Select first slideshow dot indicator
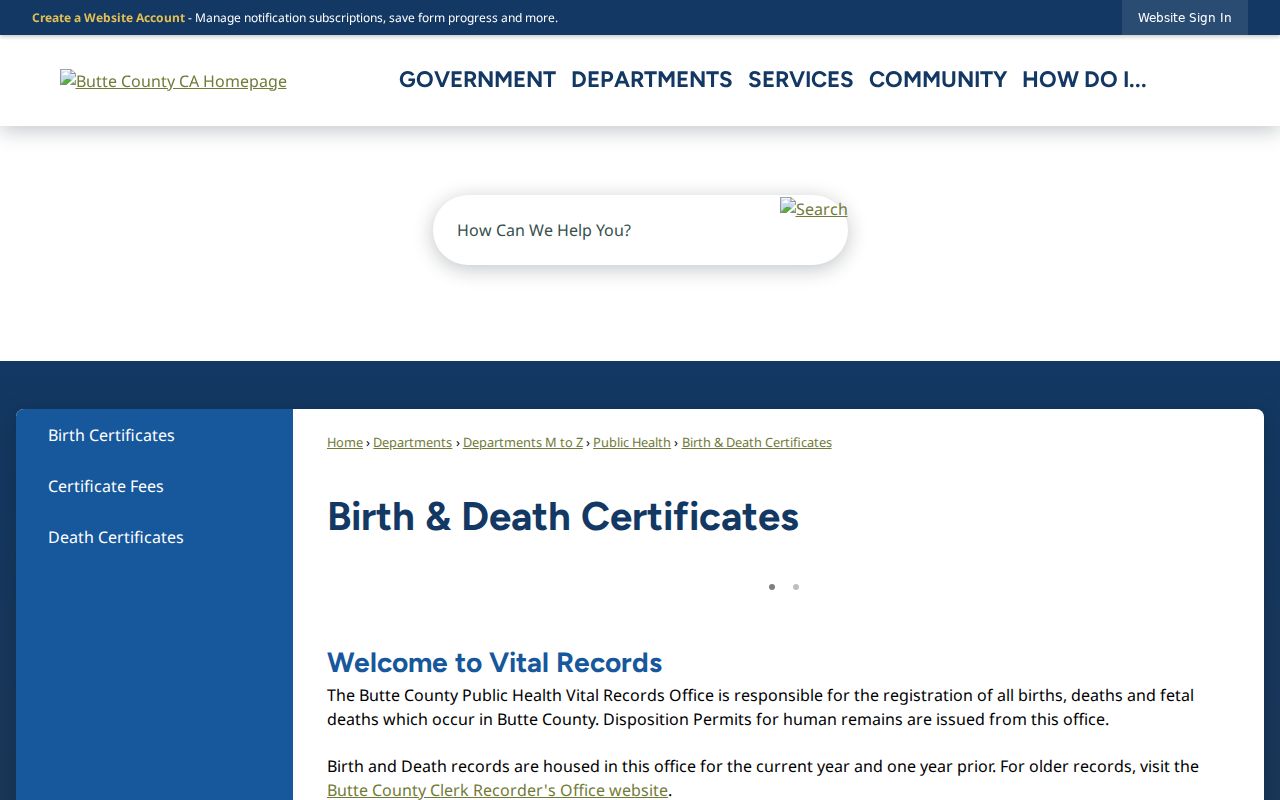1280x800 pixels. pyautogui.click(x=772, y=587)
